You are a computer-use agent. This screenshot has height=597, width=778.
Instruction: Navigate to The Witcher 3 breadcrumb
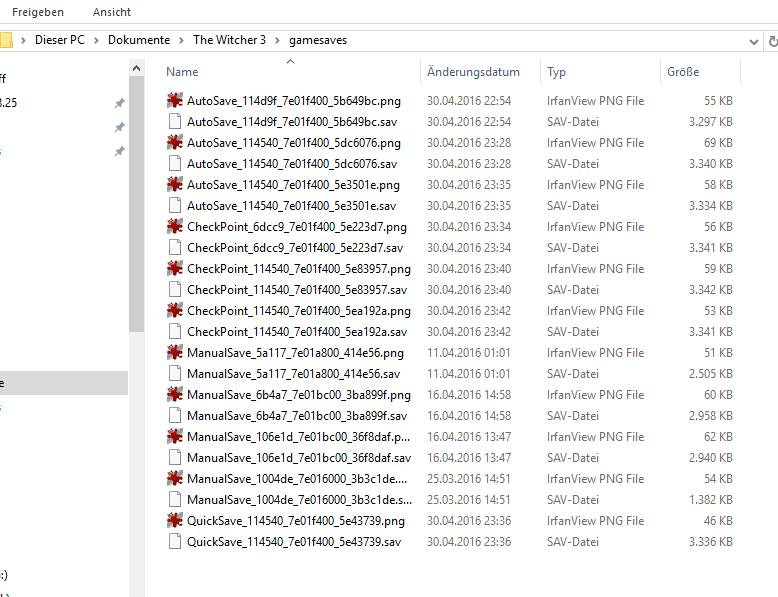point(229,40)
